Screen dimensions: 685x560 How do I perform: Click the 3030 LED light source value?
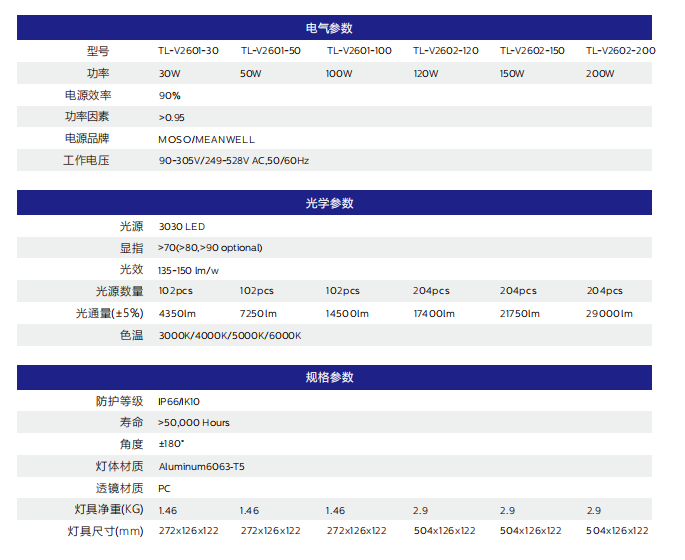tap(181, 227)
